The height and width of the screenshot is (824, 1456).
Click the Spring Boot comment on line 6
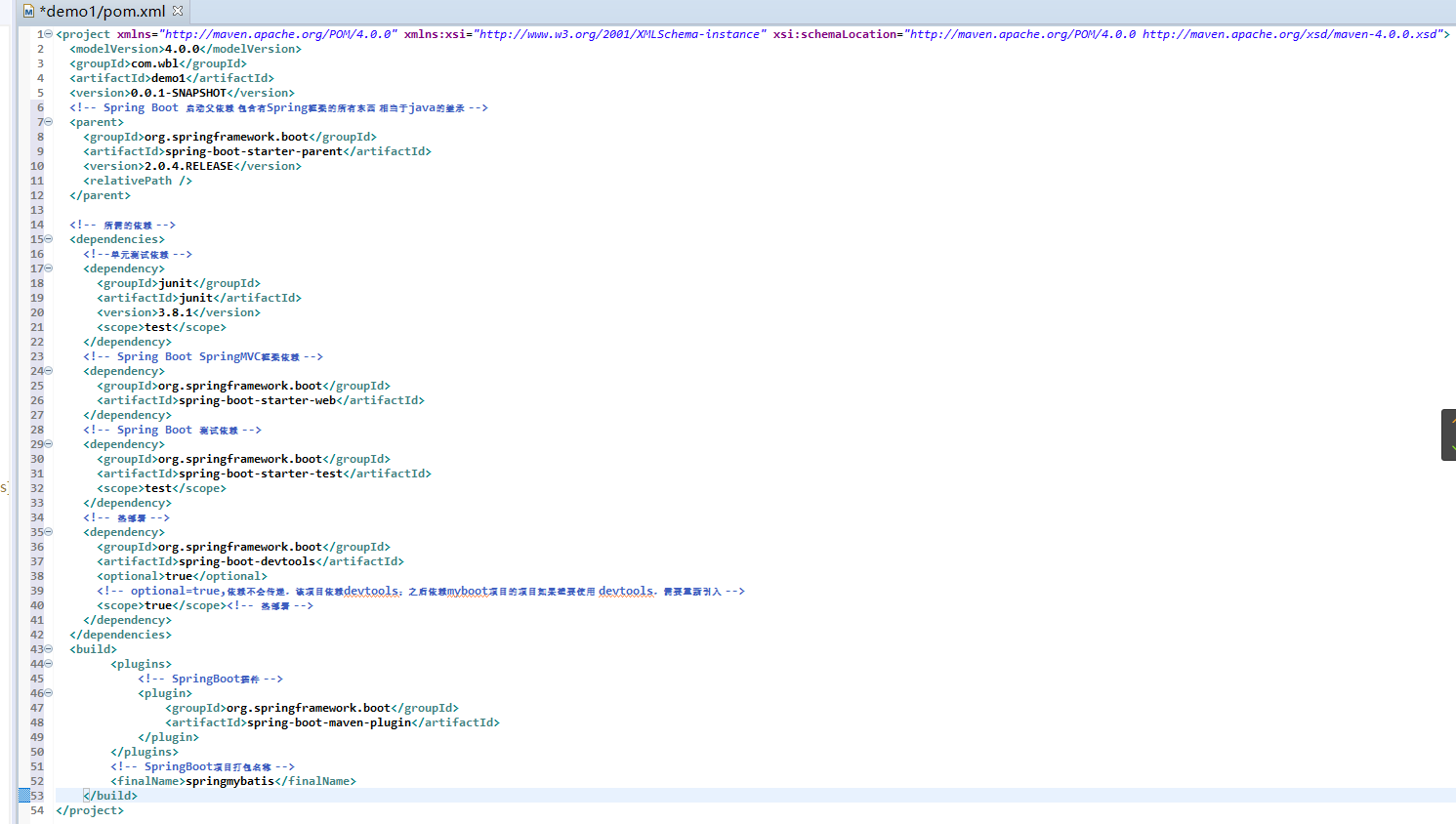(x=278, y=107)
